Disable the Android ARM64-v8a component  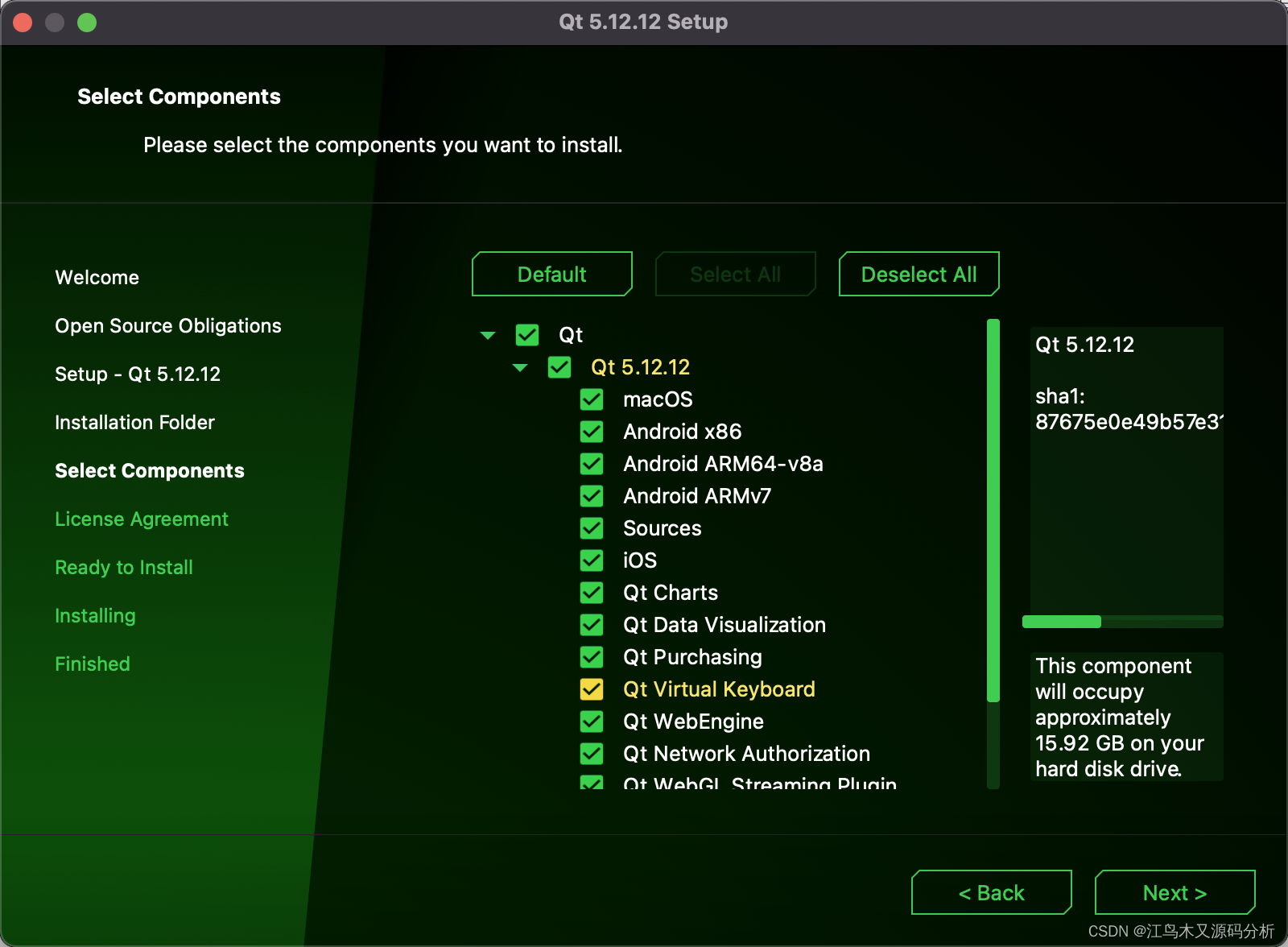592,464
